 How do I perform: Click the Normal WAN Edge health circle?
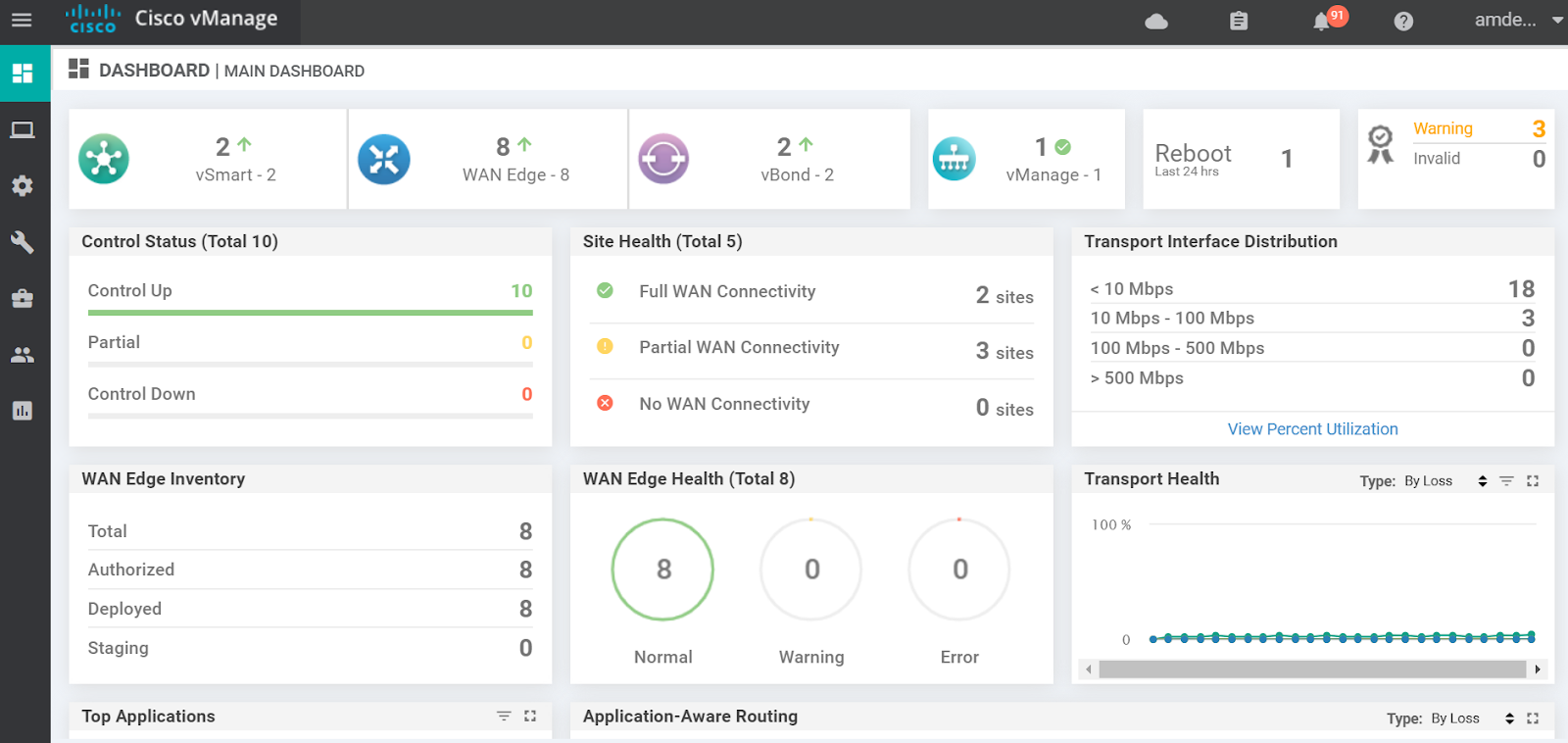(662, 570)
